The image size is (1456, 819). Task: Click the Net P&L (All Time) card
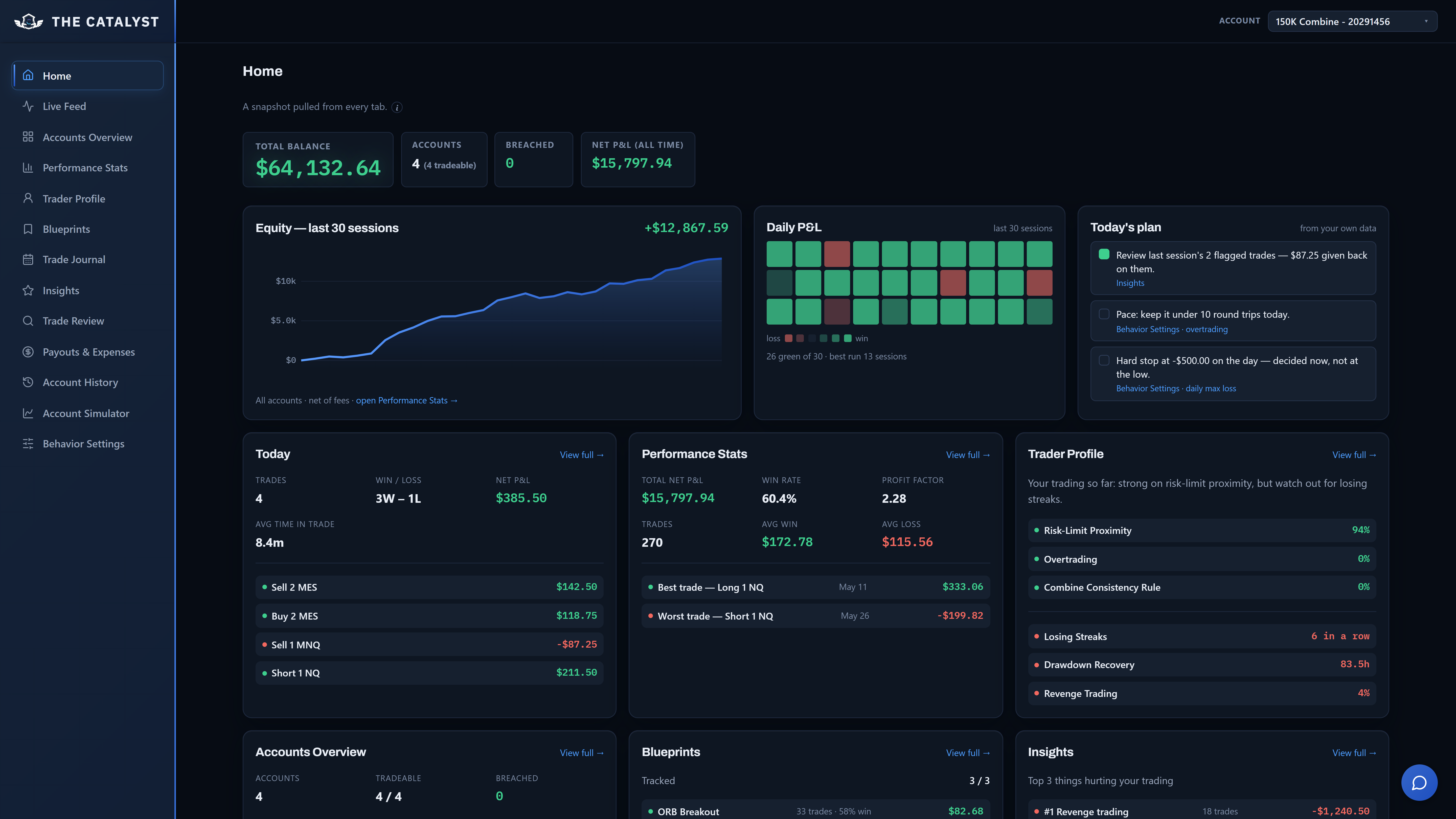[638, 160]
